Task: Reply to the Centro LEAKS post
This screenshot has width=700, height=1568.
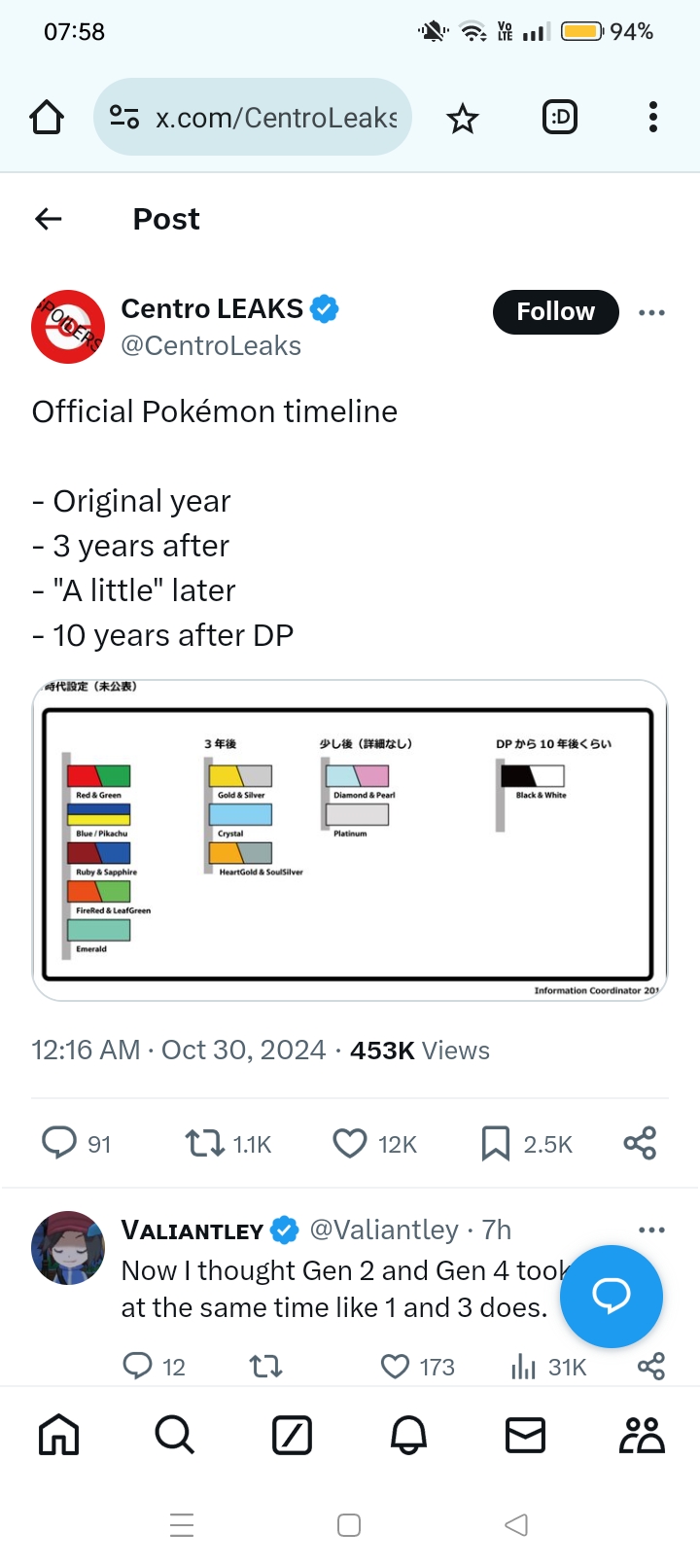Action: click(59, 1143)
